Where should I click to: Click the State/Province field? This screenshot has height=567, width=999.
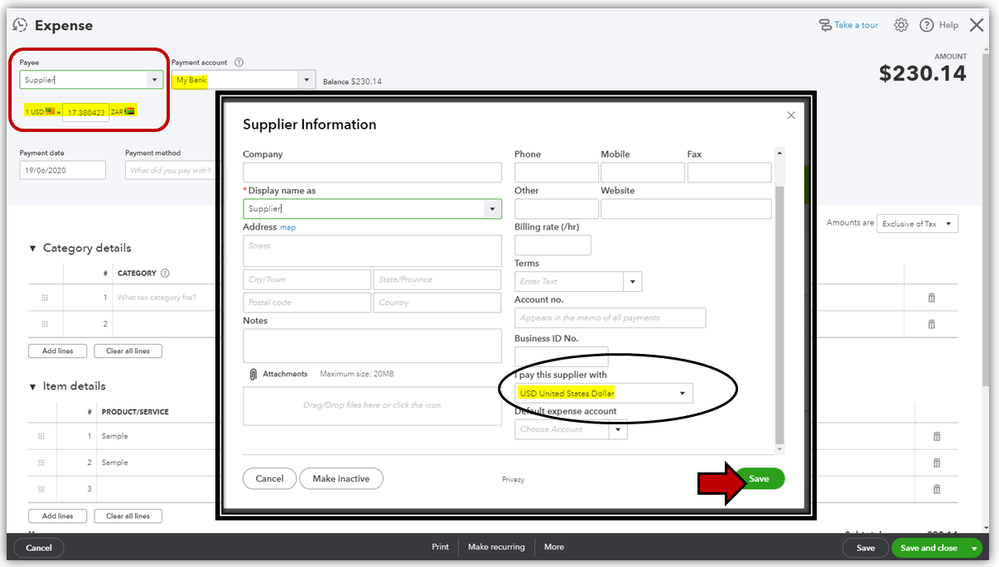tap(437, 280)
